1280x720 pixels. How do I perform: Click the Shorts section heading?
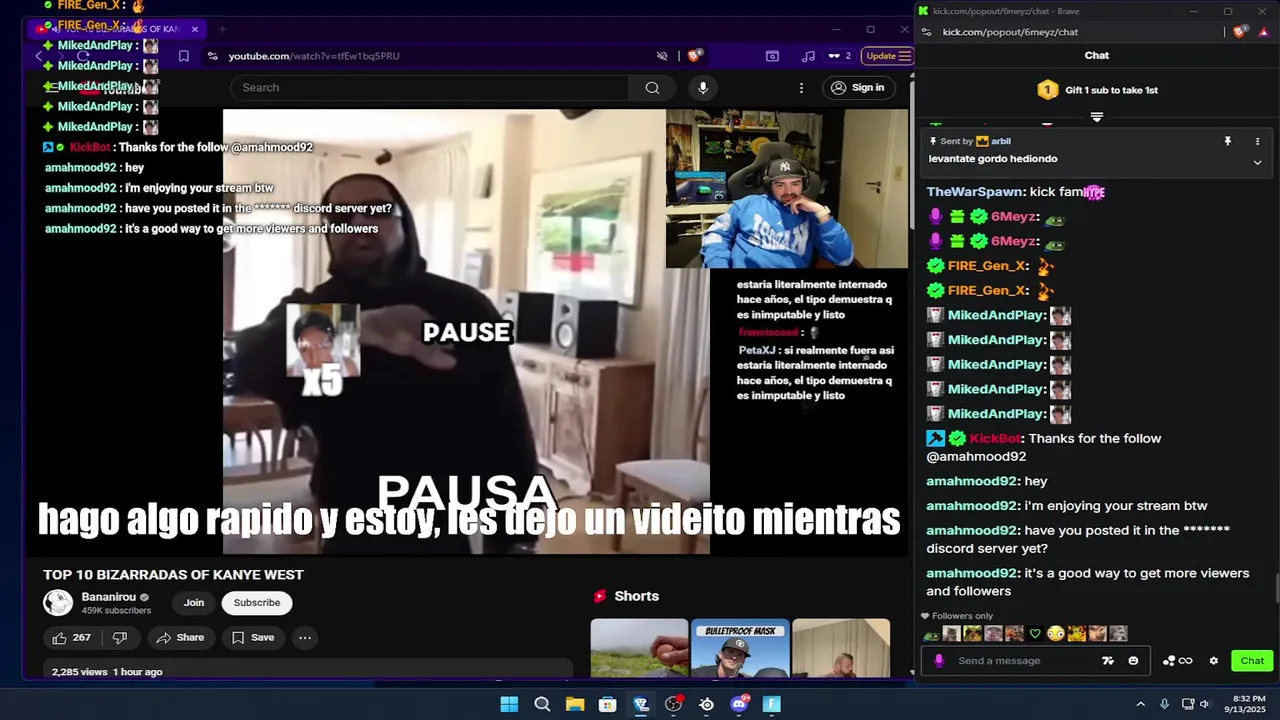click(636, 596)
